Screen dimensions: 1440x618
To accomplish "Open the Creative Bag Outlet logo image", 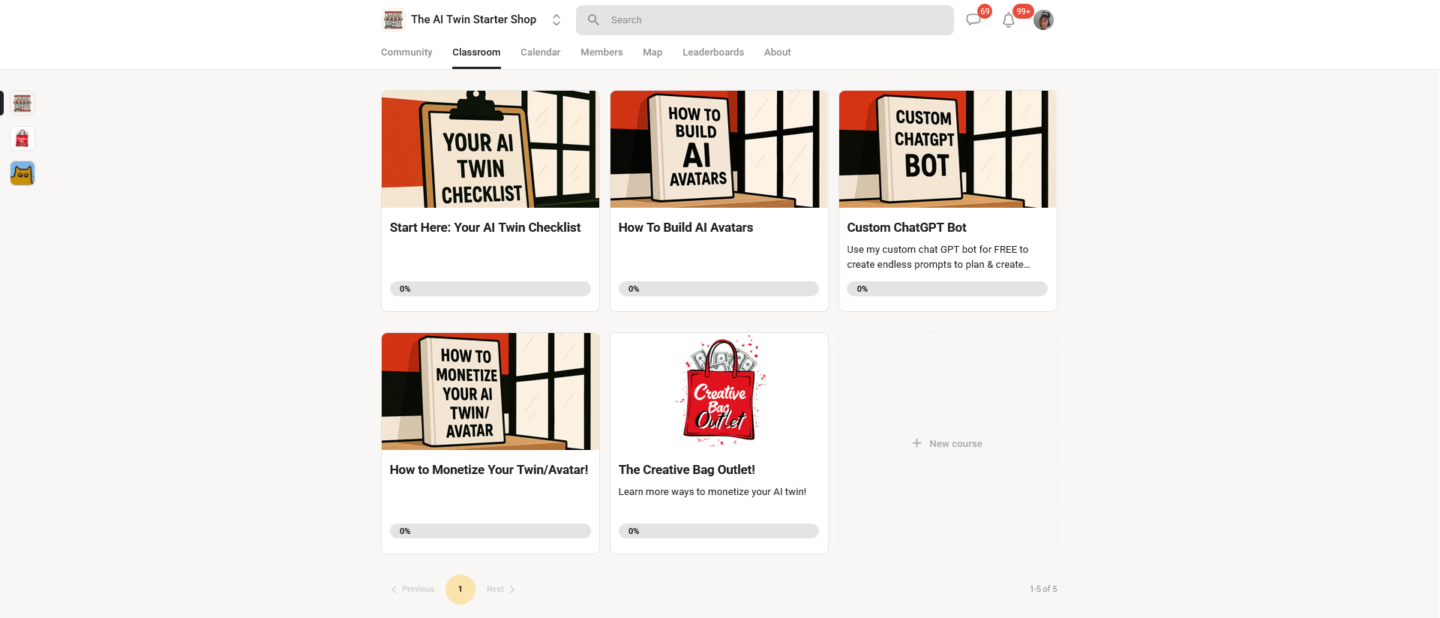I will point(719,391).
